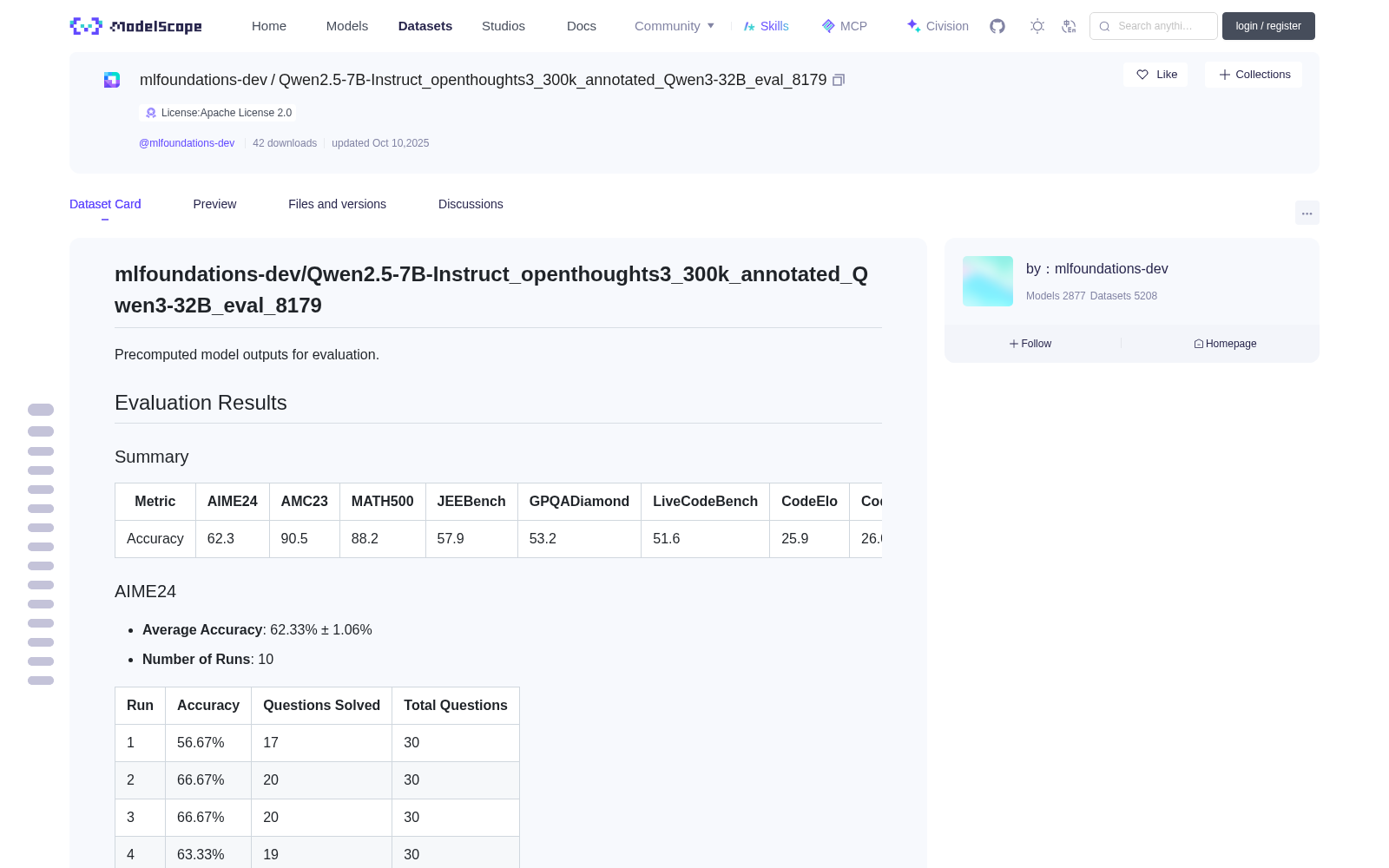The image size is (1389, 868).
Task: Copy the dataset name with the copy icon
Action: tap(839, 80)
